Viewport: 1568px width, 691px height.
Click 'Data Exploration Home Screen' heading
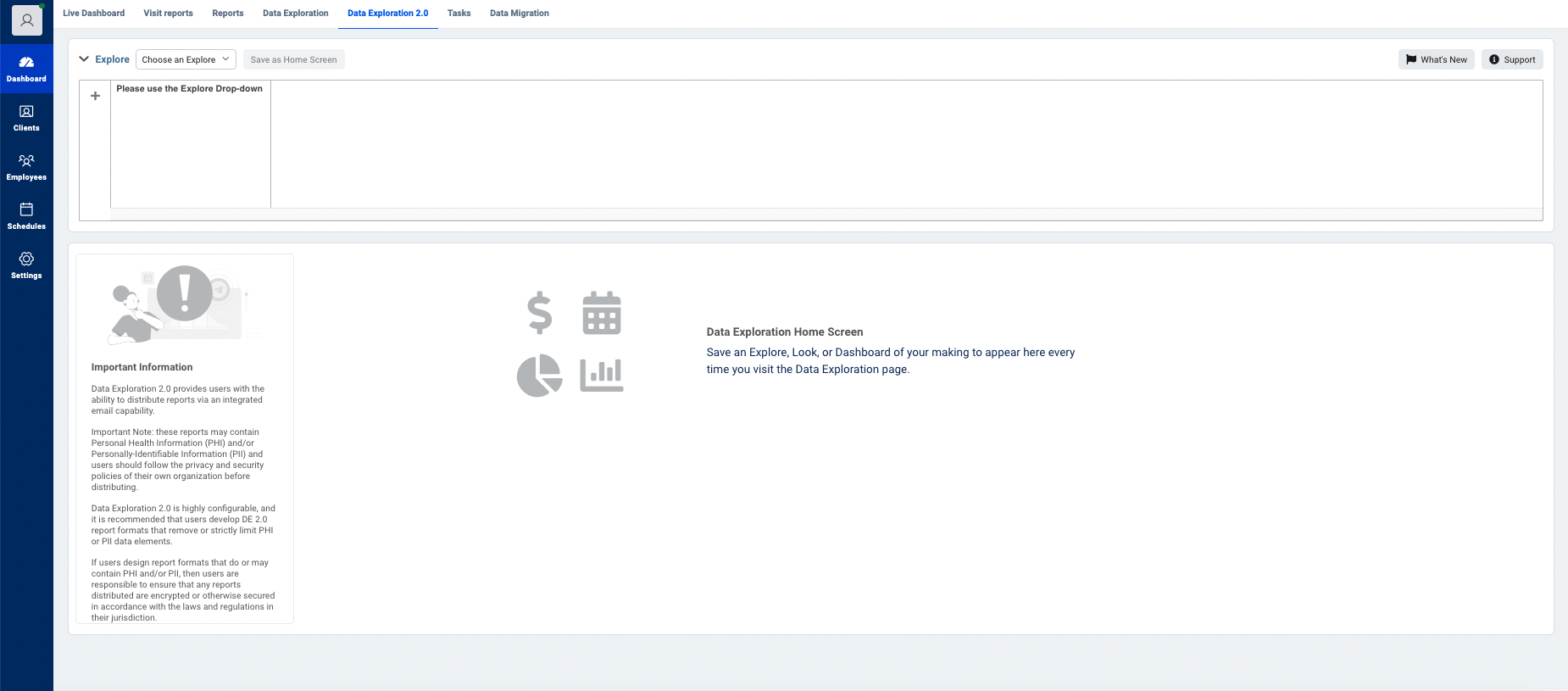(x=785, y=332)
